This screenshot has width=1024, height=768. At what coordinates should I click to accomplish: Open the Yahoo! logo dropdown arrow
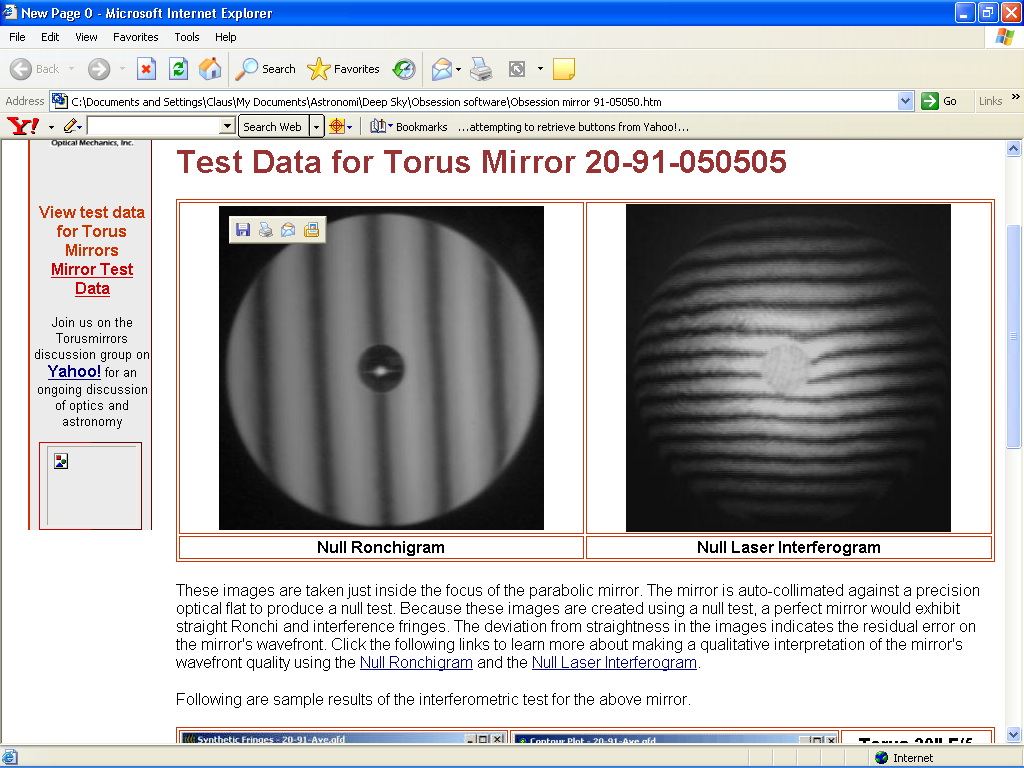[x=51, y=127]
